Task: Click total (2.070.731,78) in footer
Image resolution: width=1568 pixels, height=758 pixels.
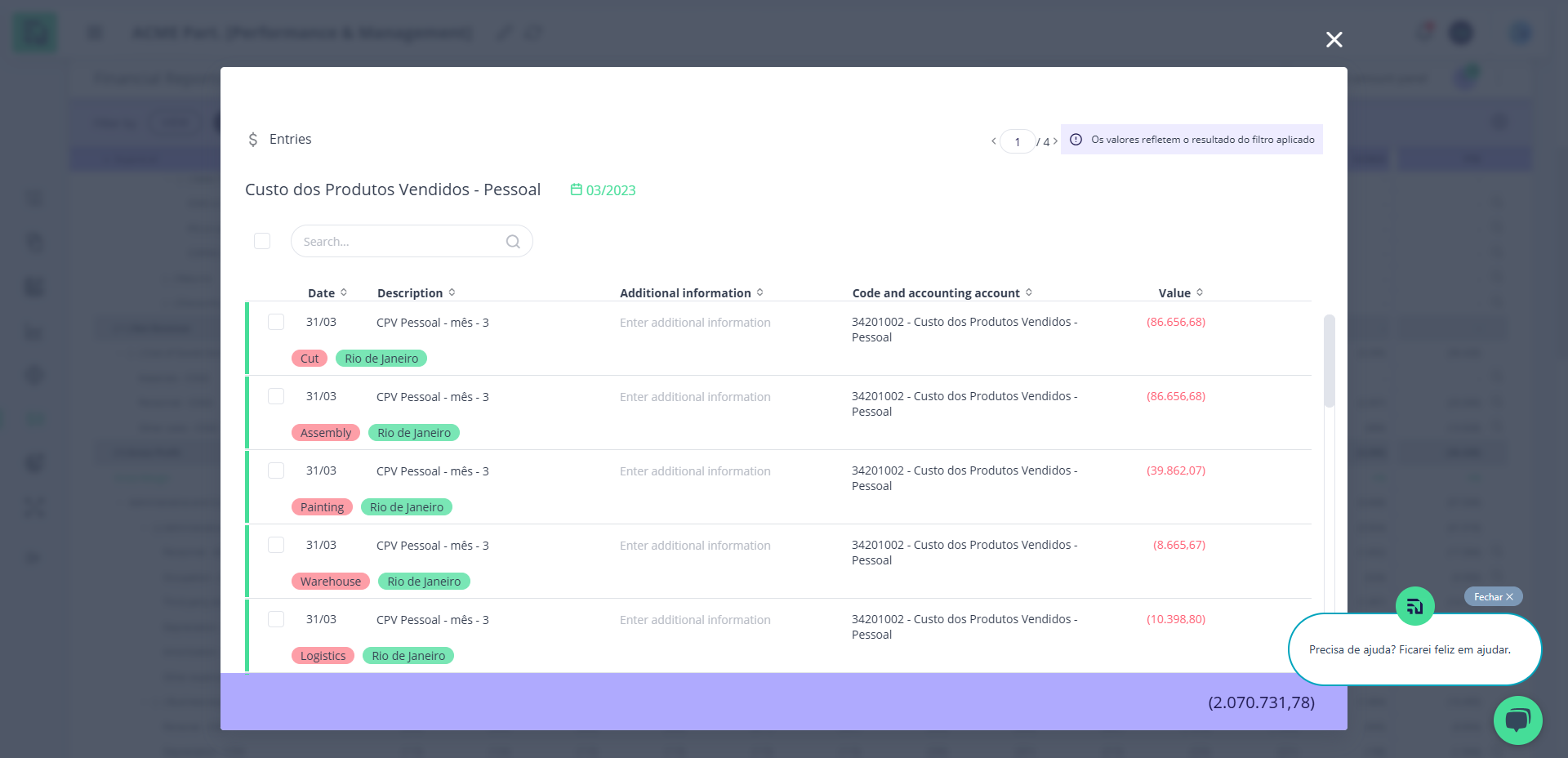Action: coord(1261,702)
